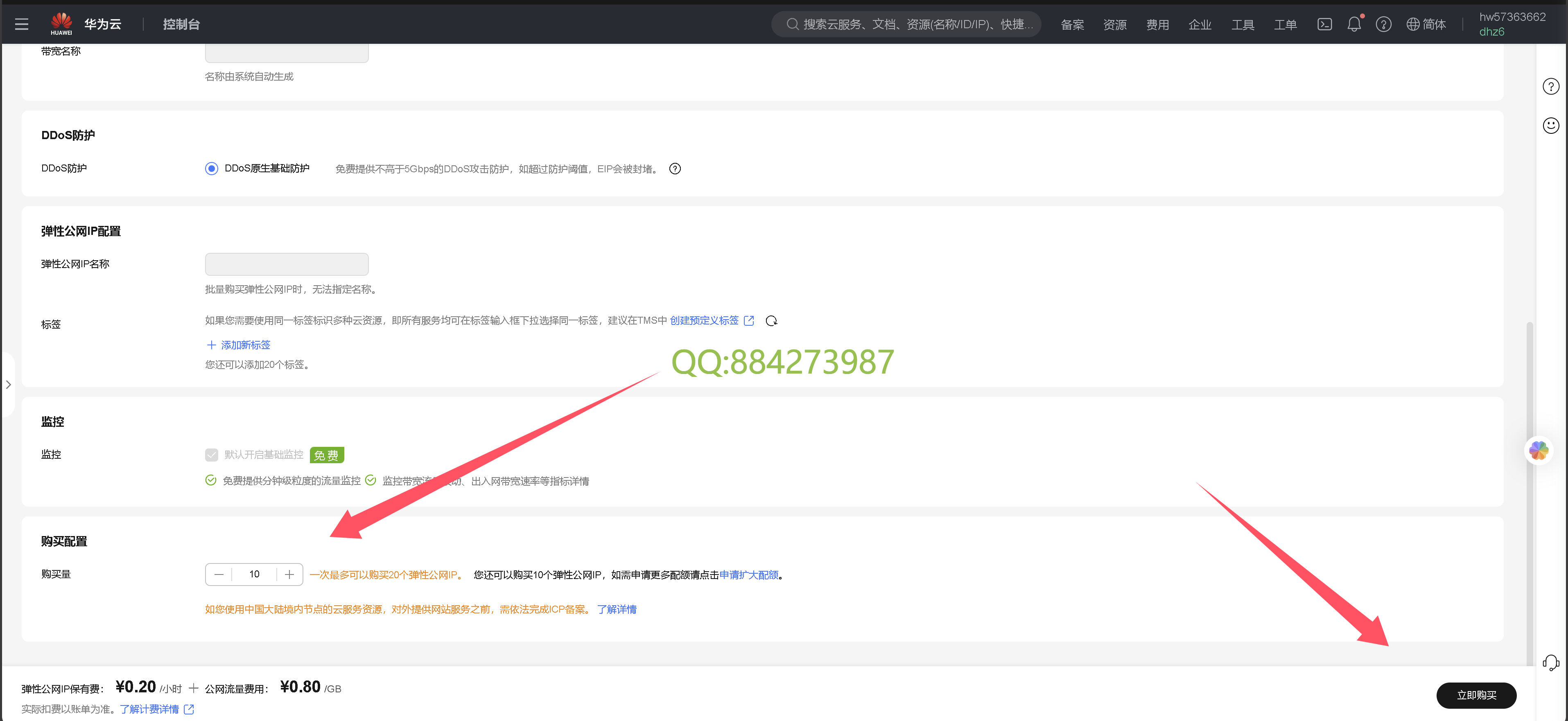The image size is (1568, 721).
Task: Expand the collapsed left side panel
Action: click(x=8, y=385)
